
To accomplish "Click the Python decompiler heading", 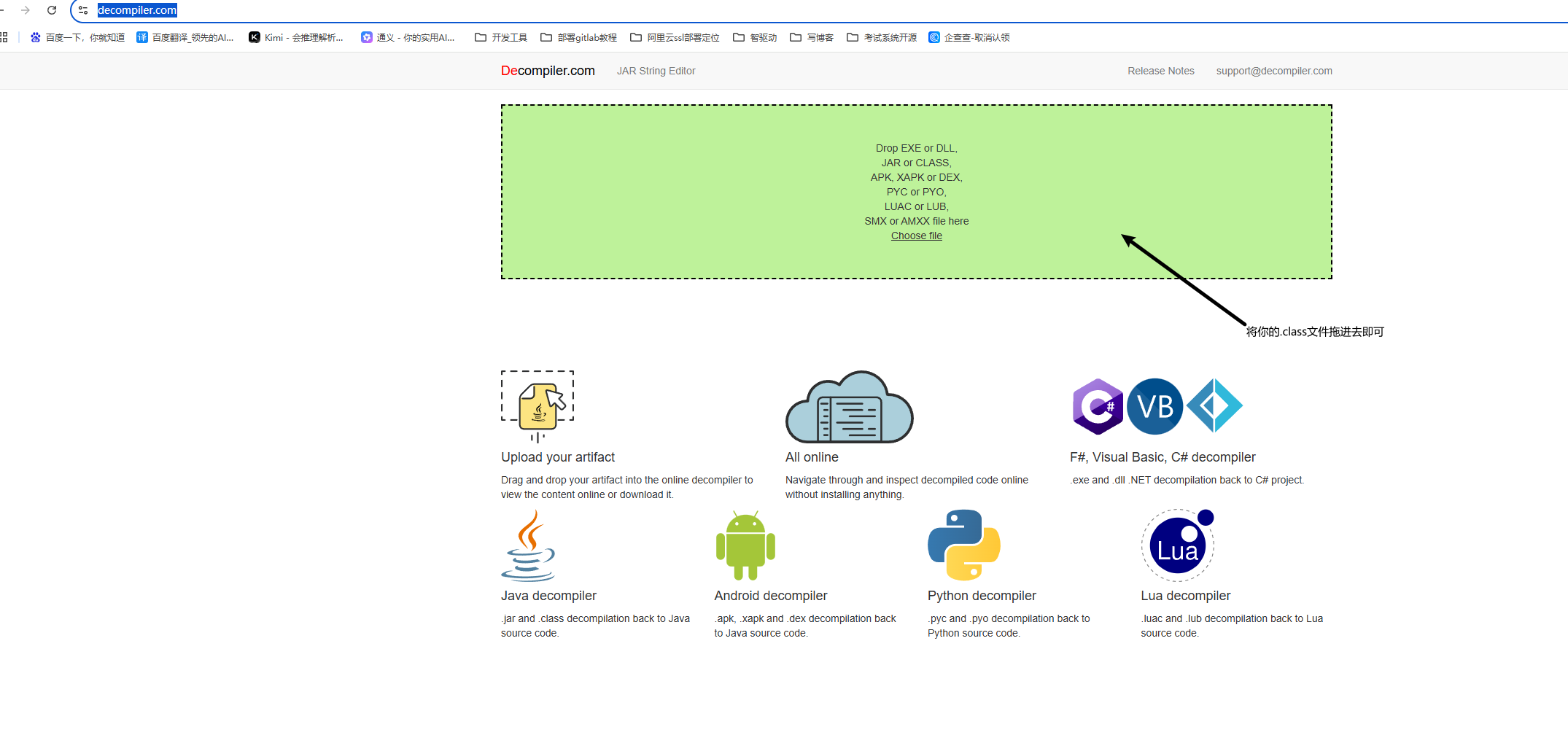I will tap(982, 596).
